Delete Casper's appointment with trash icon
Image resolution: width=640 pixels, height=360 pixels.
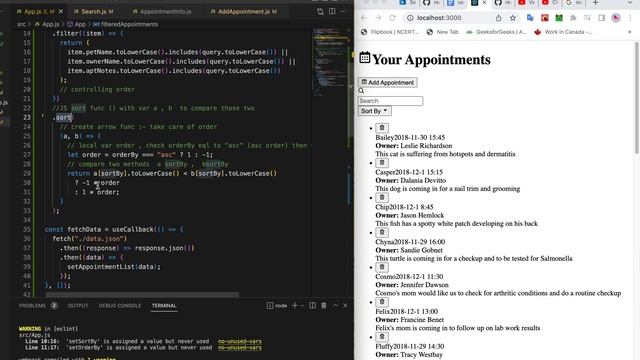(x=382, y=162)
